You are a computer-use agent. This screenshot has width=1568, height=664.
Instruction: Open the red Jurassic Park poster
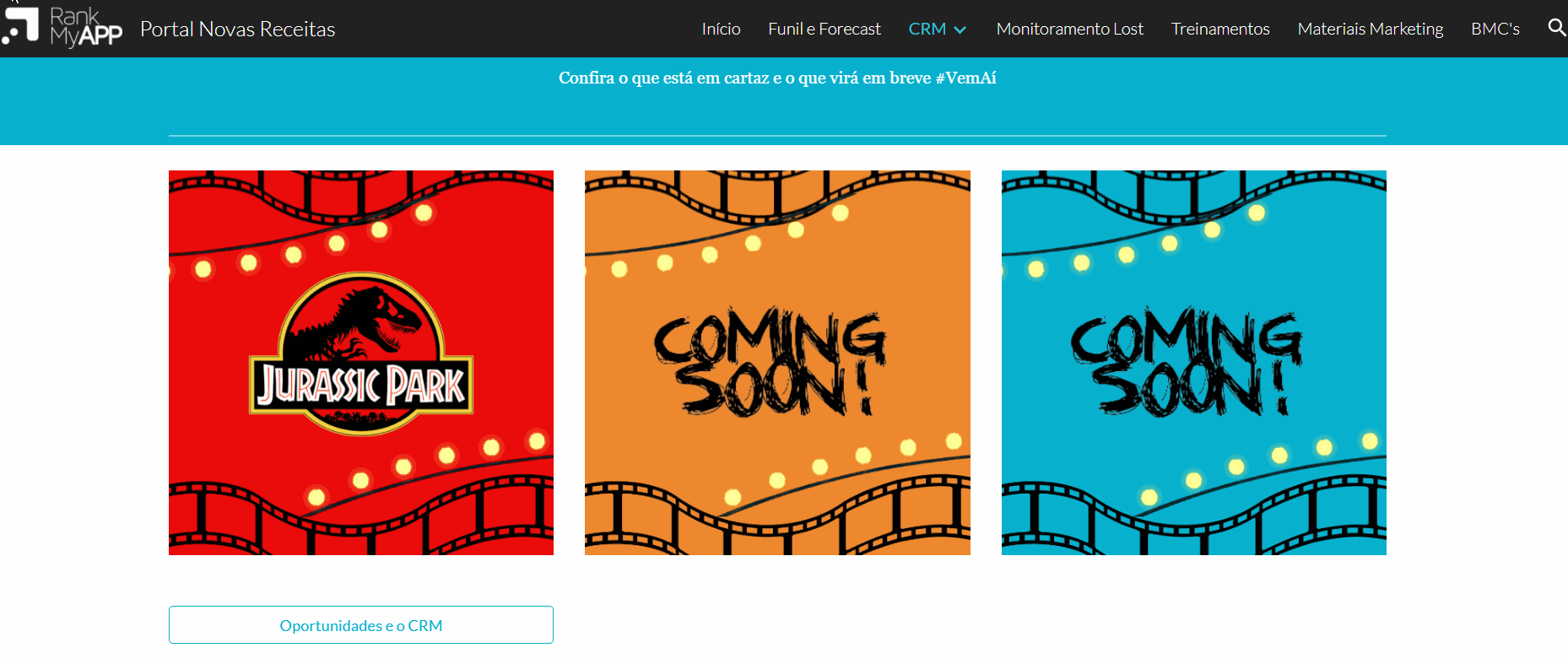coord(361,363)
